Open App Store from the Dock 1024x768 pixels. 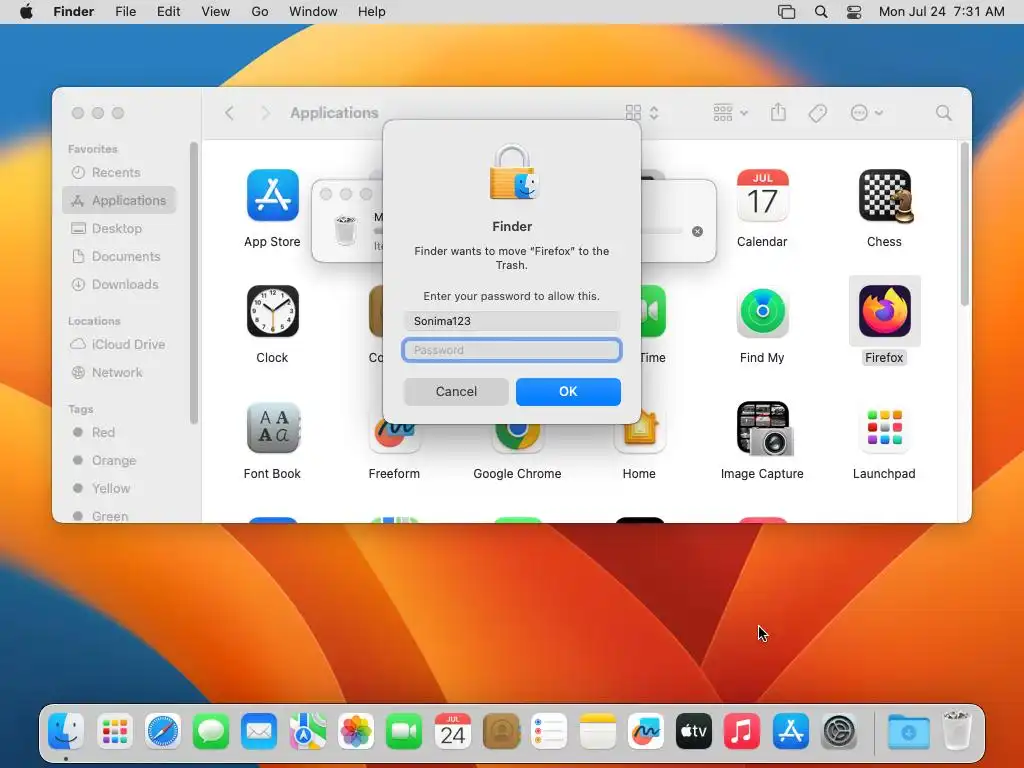click(x=791, y=731)
